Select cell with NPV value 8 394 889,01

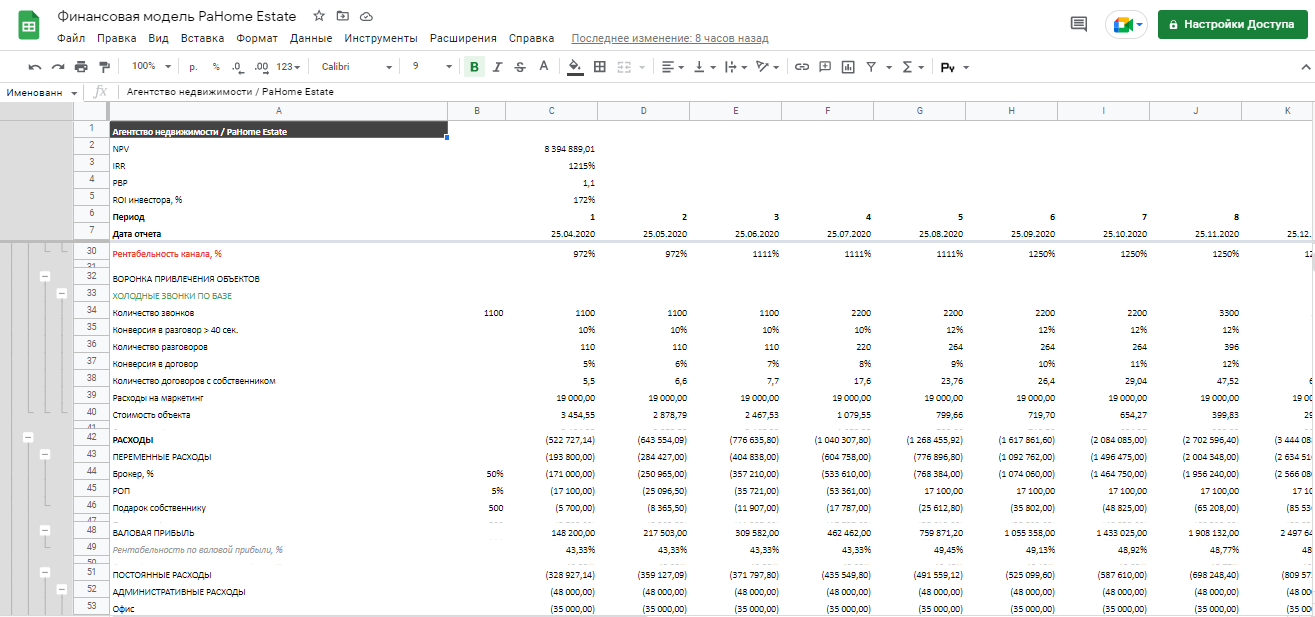click(552, 148)
